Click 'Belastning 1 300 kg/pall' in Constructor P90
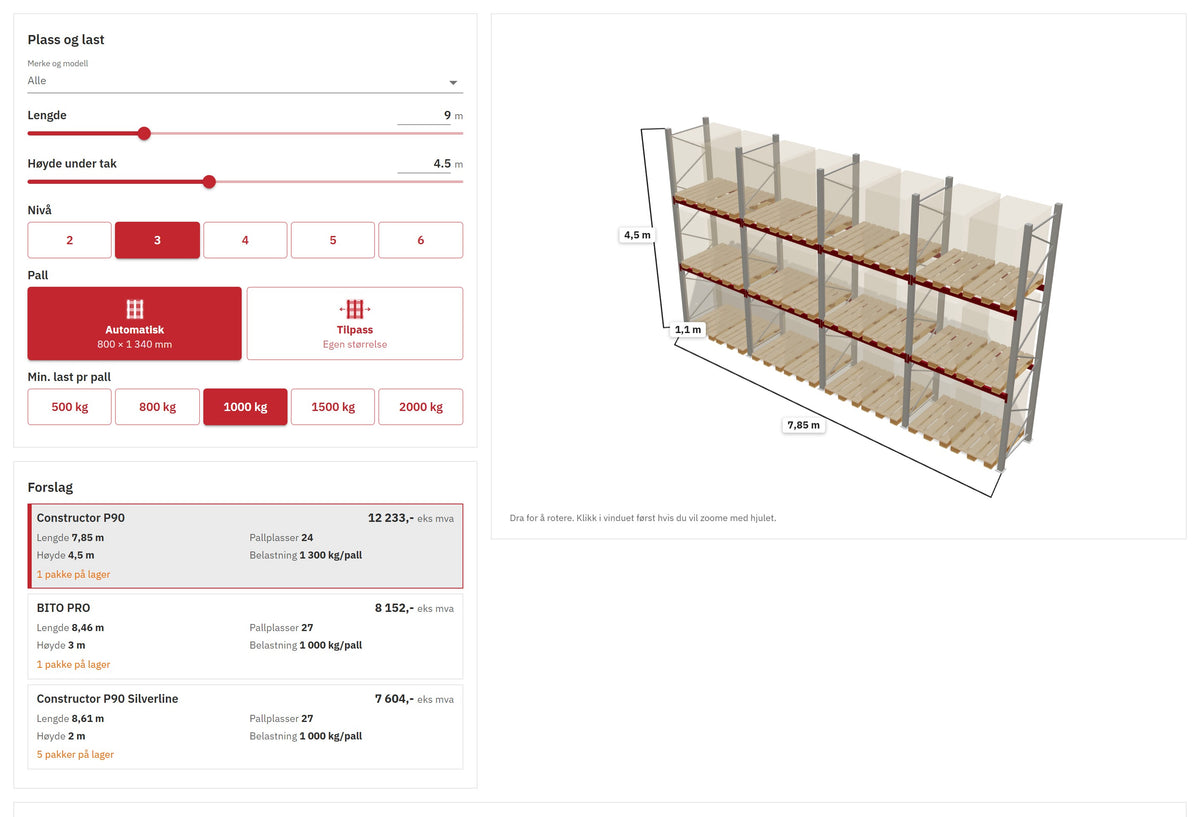Viewport: 1200px width, 817px height. (x=306, y=555)
